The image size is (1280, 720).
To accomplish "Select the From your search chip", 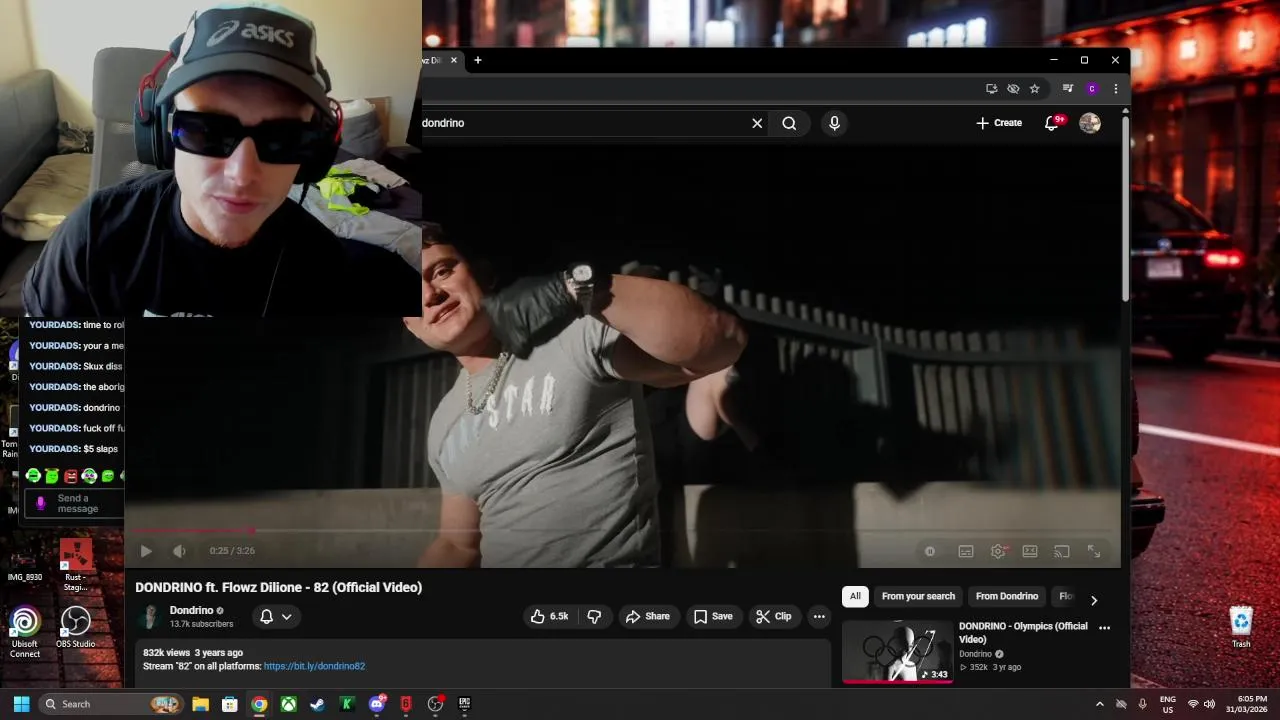I will click(x=918, y=597).
